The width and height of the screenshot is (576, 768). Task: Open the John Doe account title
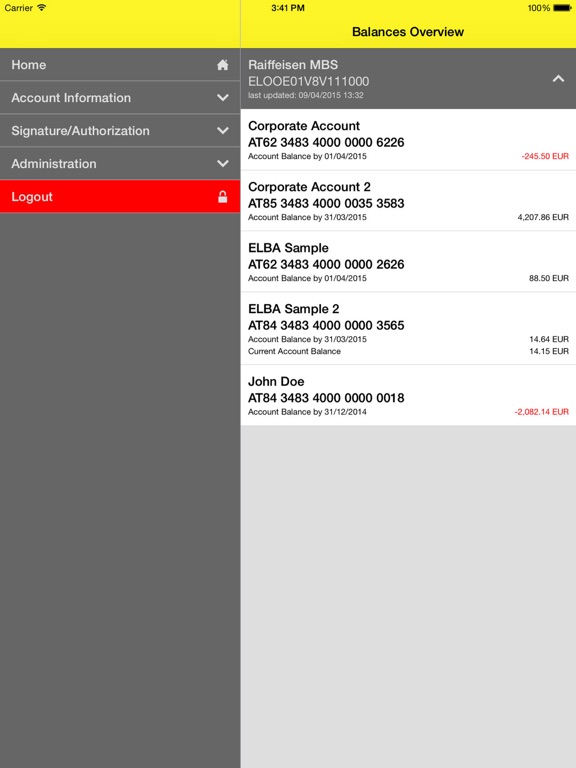[276, 381]
